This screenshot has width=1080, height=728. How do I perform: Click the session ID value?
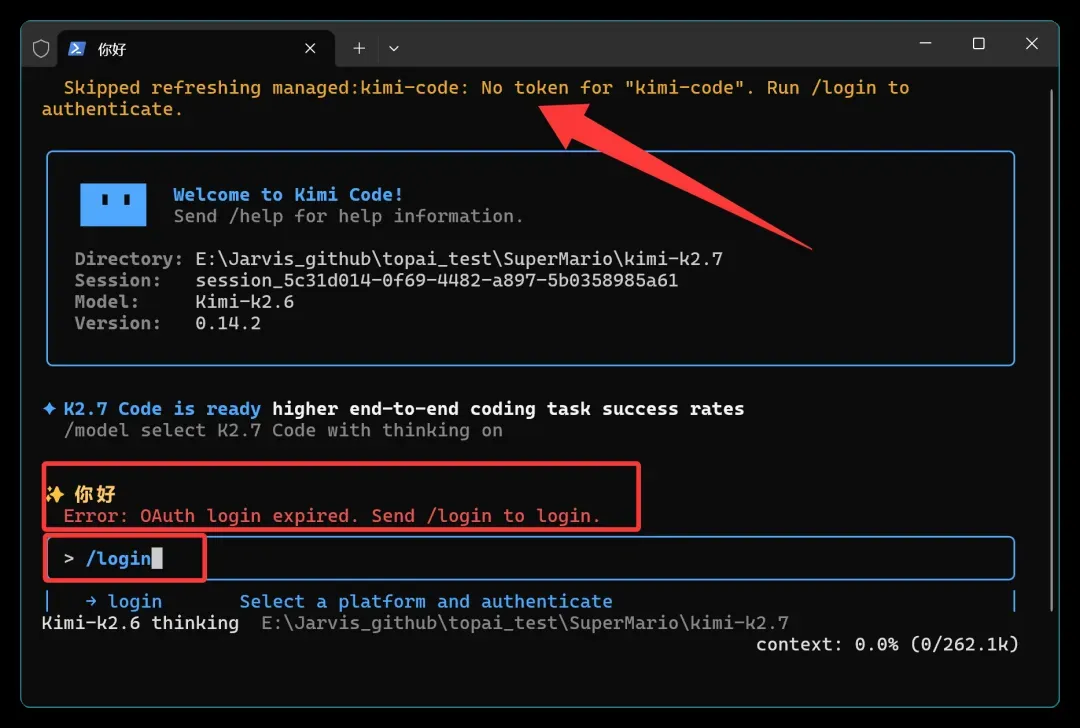[x=437, y=280]
